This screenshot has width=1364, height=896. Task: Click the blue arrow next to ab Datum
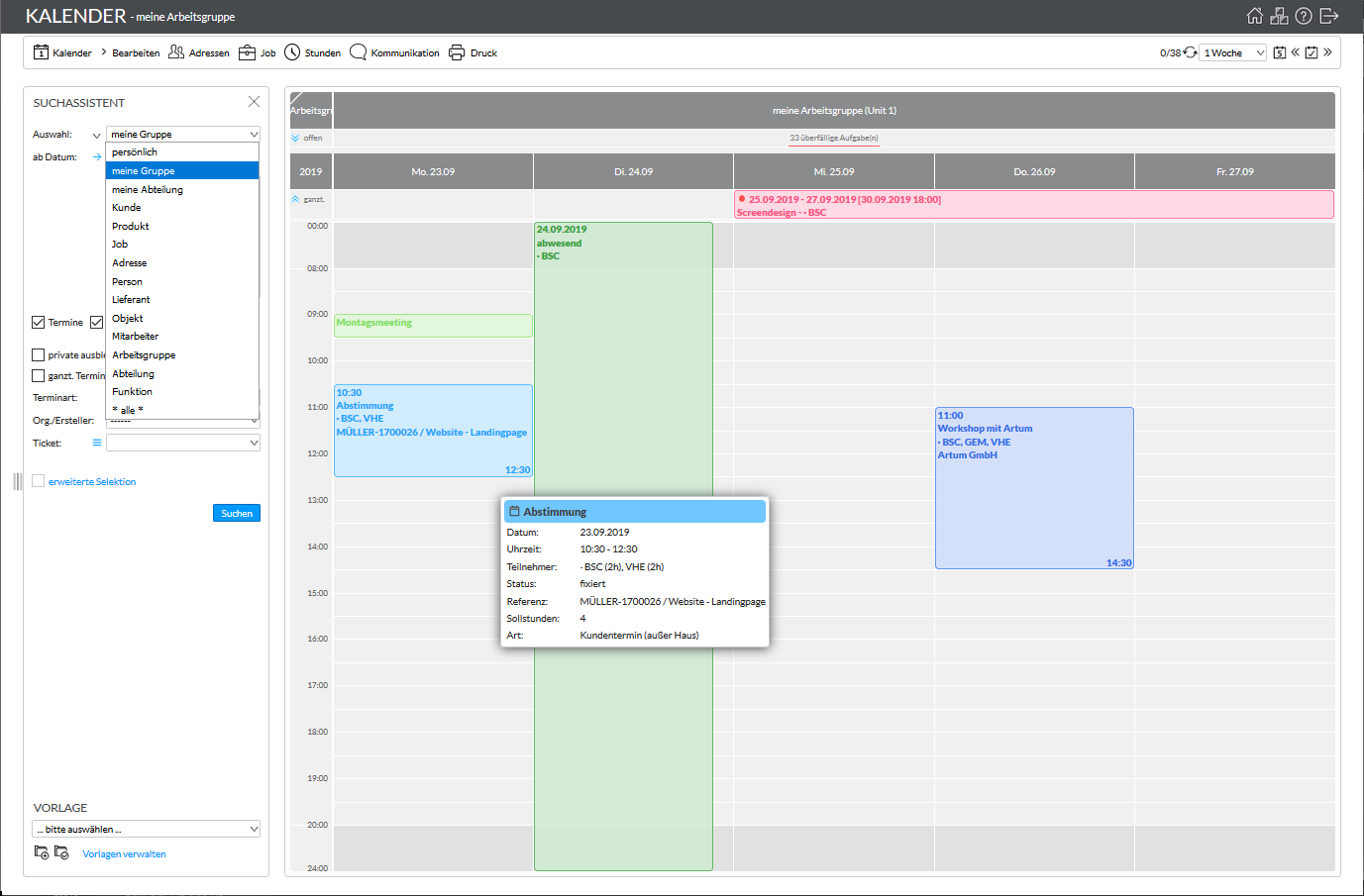[97, 157]
